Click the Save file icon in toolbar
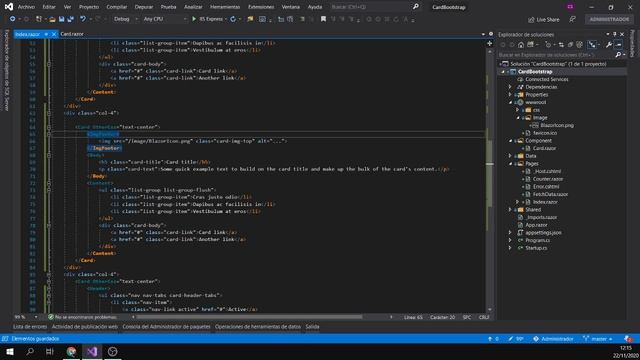The height and width of the screenshot is (360, 640). coord(61,19)
